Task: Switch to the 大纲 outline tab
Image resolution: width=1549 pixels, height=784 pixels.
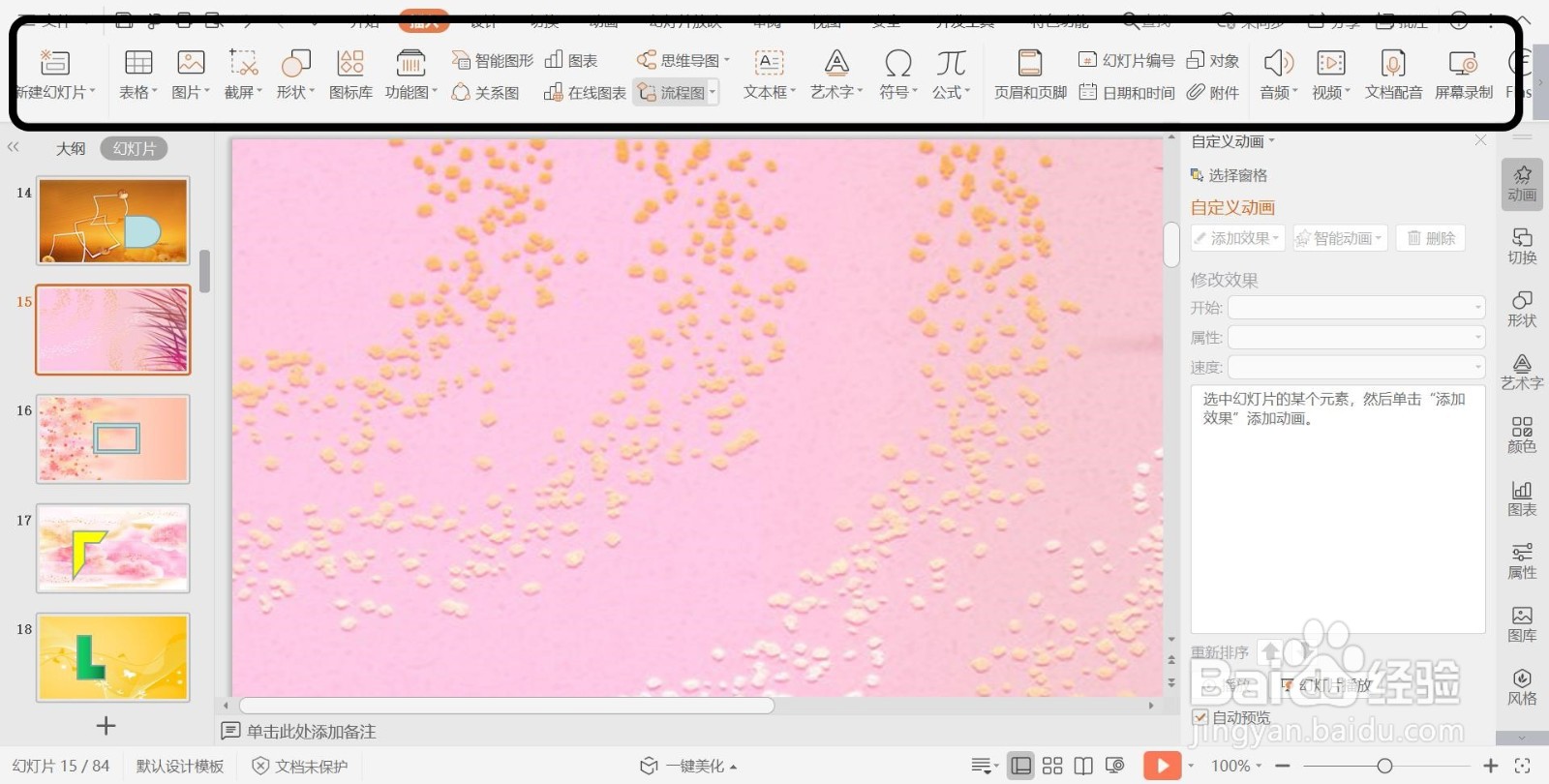Action: [71, 148]
